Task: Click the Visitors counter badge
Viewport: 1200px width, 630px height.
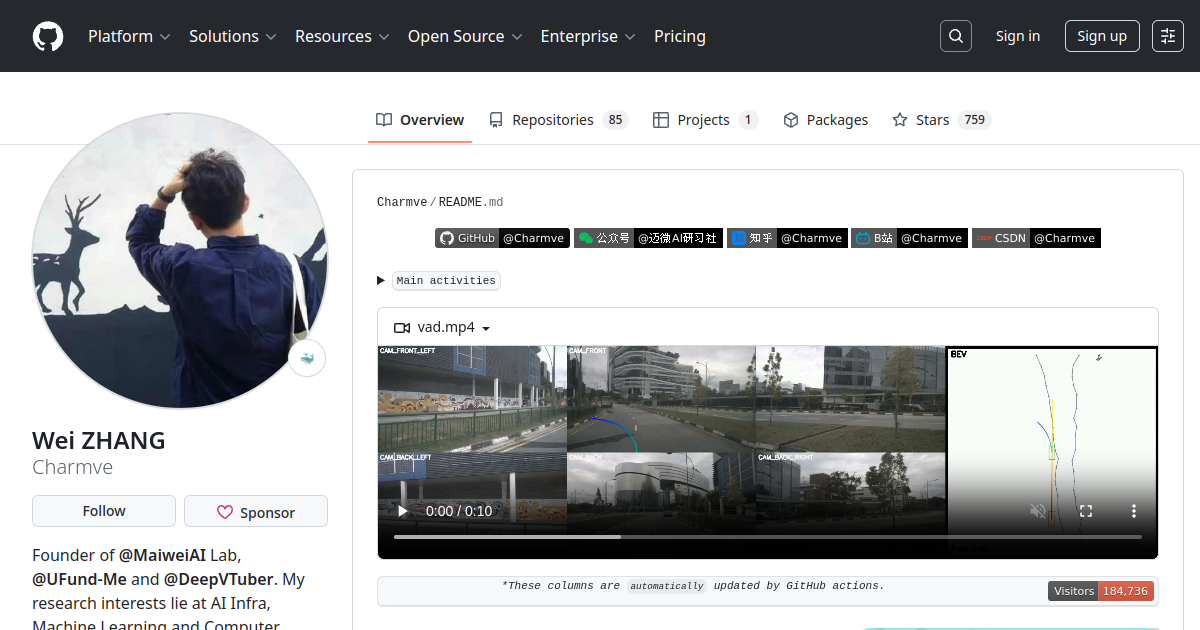Action: [1101, 591]
